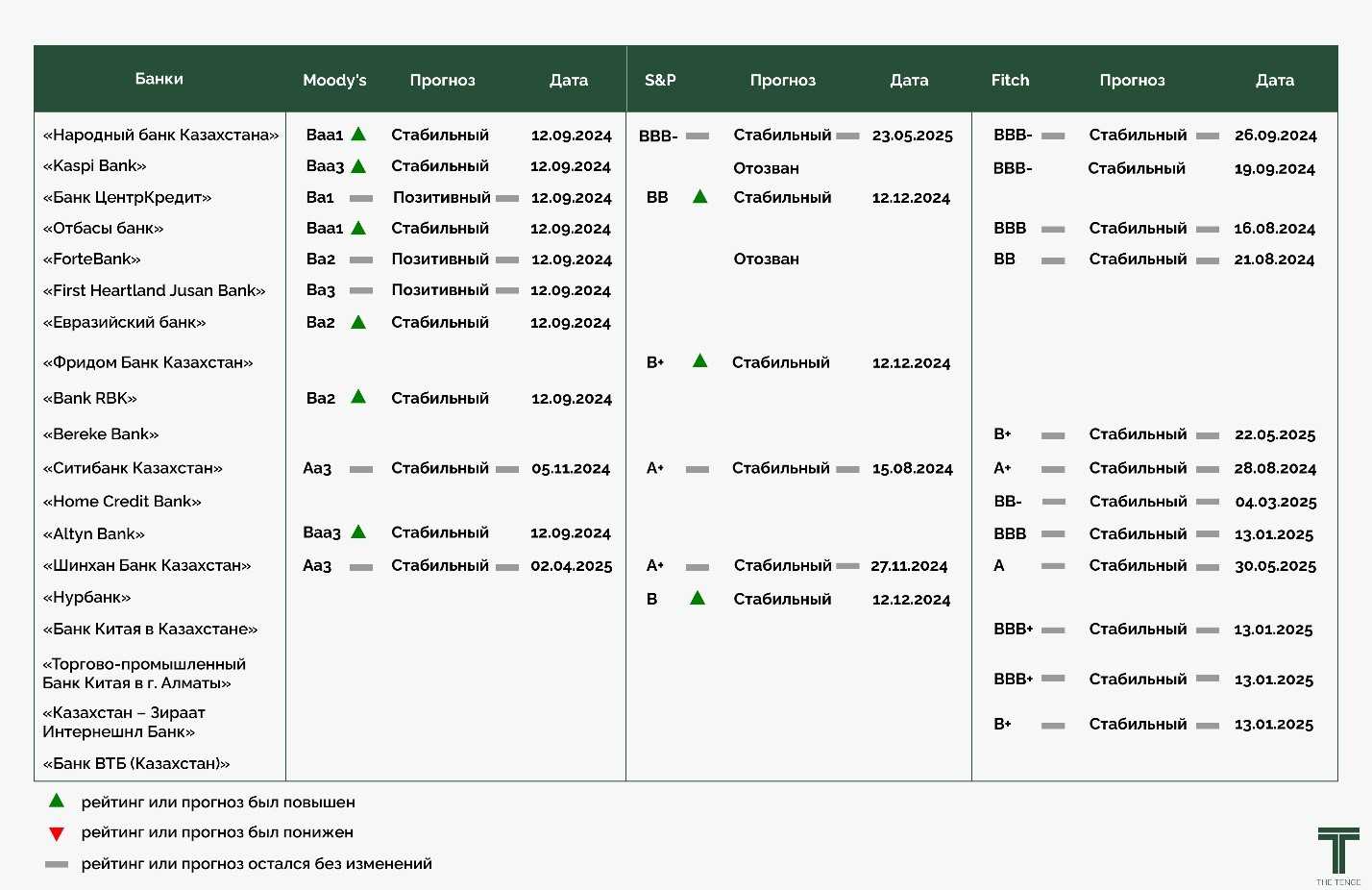
Task: Click Прогноз header next to Moody's
Action: tap(443, 81)
